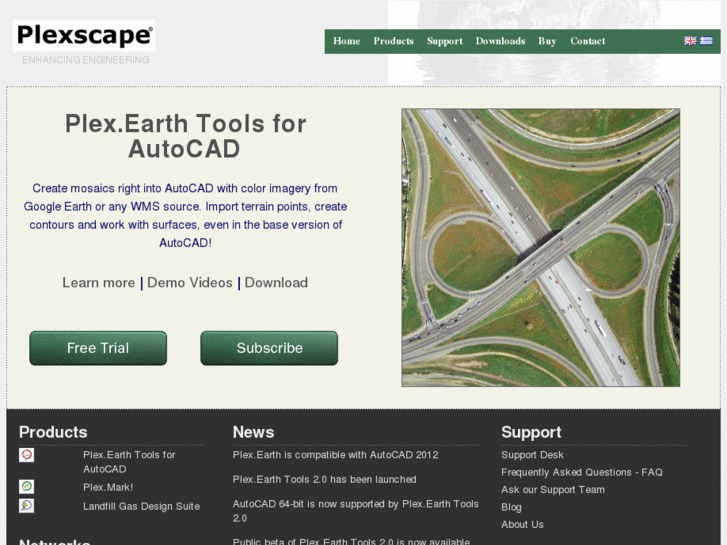Follow the Download link under the description
This screenshot has height=545, width=727.
[276, 282]
